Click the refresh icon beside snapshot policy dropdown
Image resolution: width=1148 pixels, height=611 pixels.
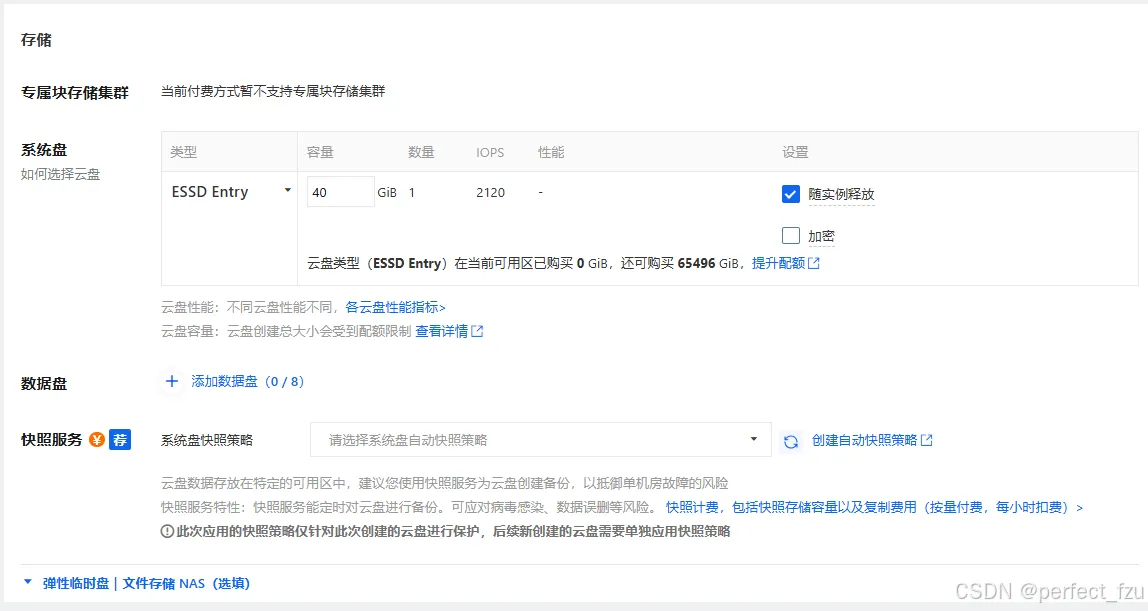[790, 440]
